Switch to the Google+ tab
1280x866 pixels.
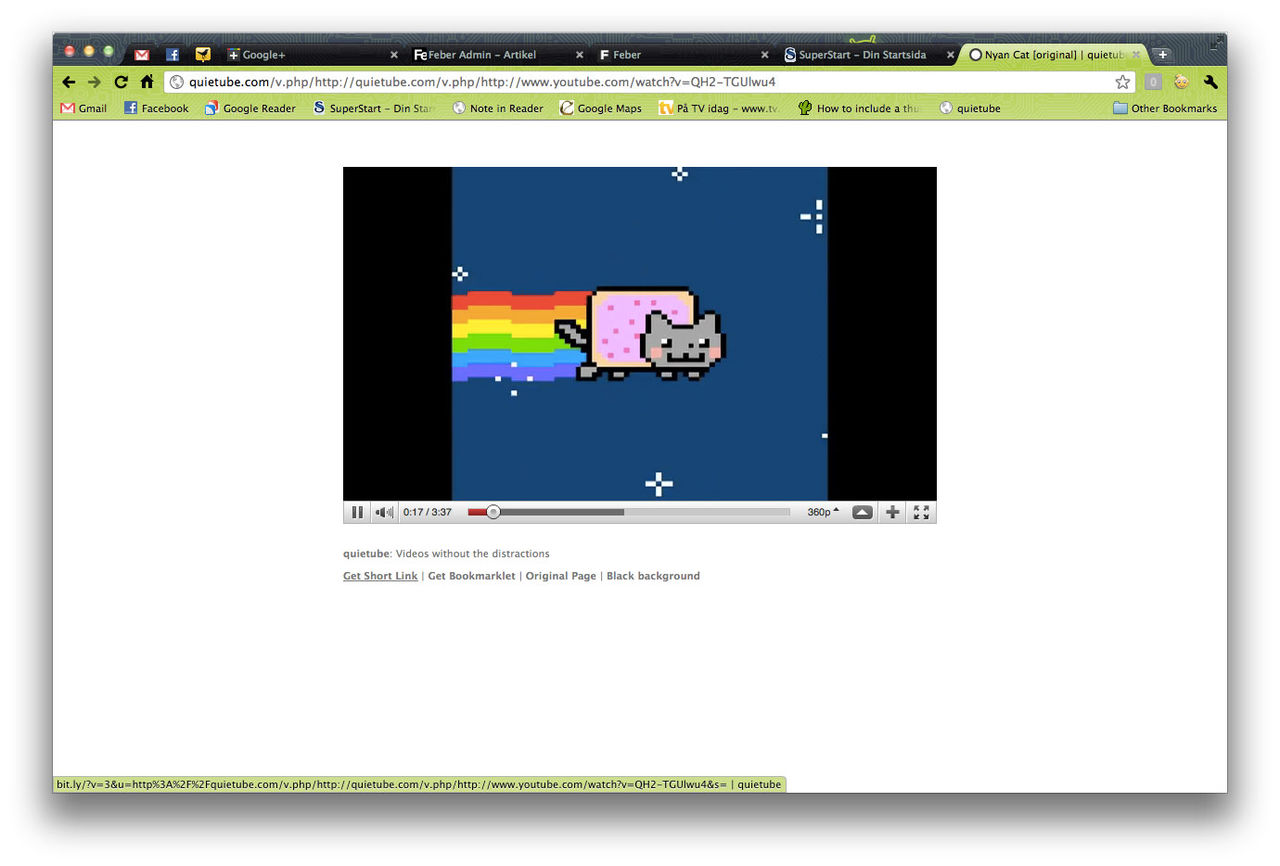[300, 55]
